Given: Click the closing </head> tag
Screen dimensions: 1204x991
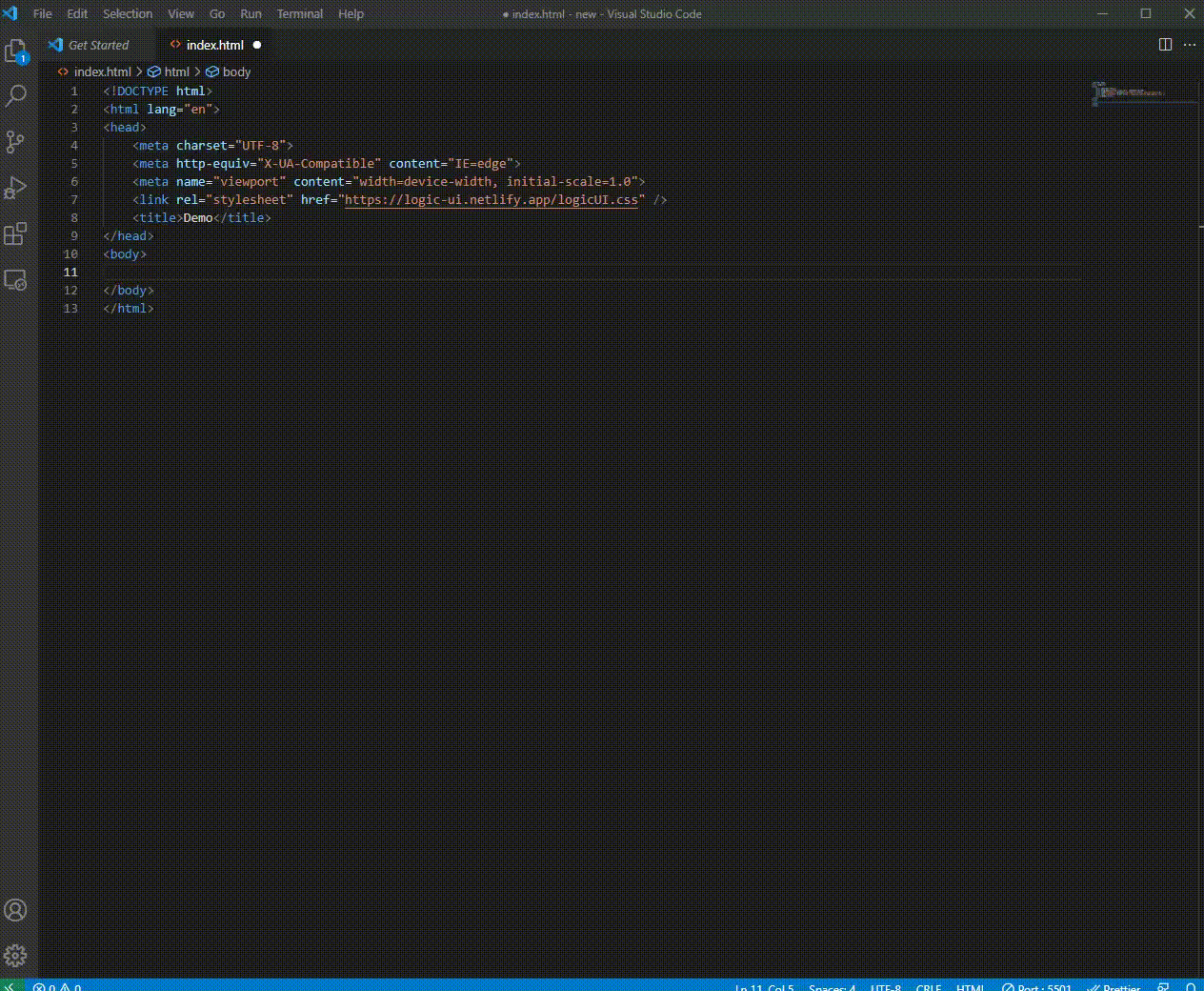Looking at the screenshot, I should point(129,236).
